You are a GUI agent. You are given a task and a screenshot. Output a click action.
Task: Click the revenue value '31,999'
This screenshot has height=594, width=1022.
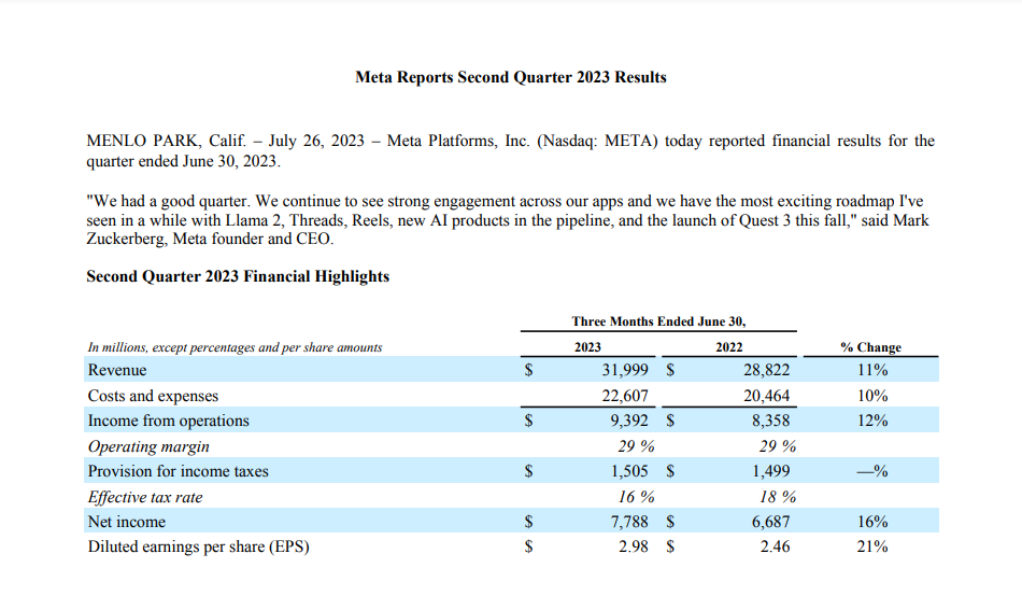(x=625, y=370)
